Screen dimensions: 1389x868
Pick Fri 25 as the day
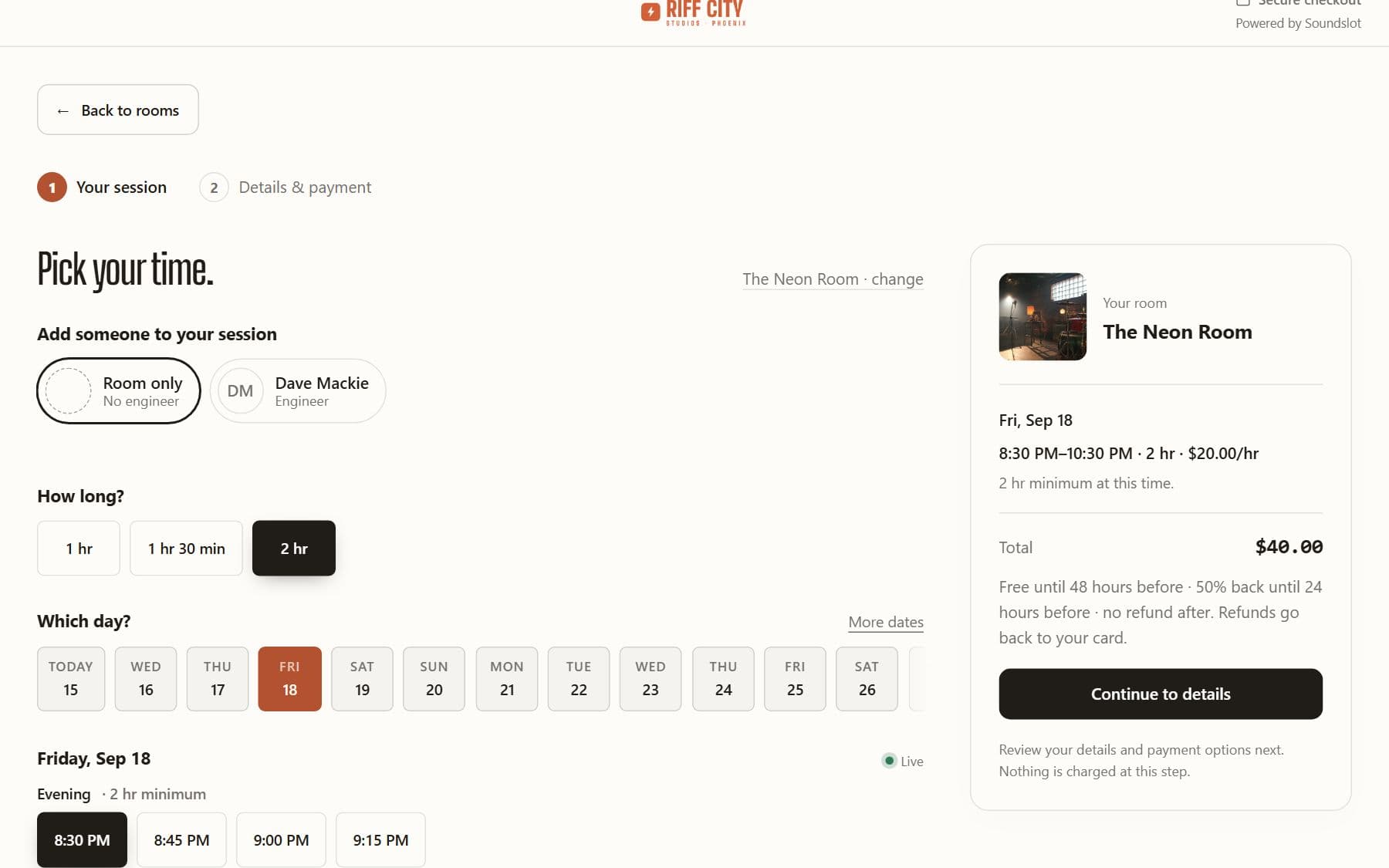pyautogui.click(x=795, y=678)
